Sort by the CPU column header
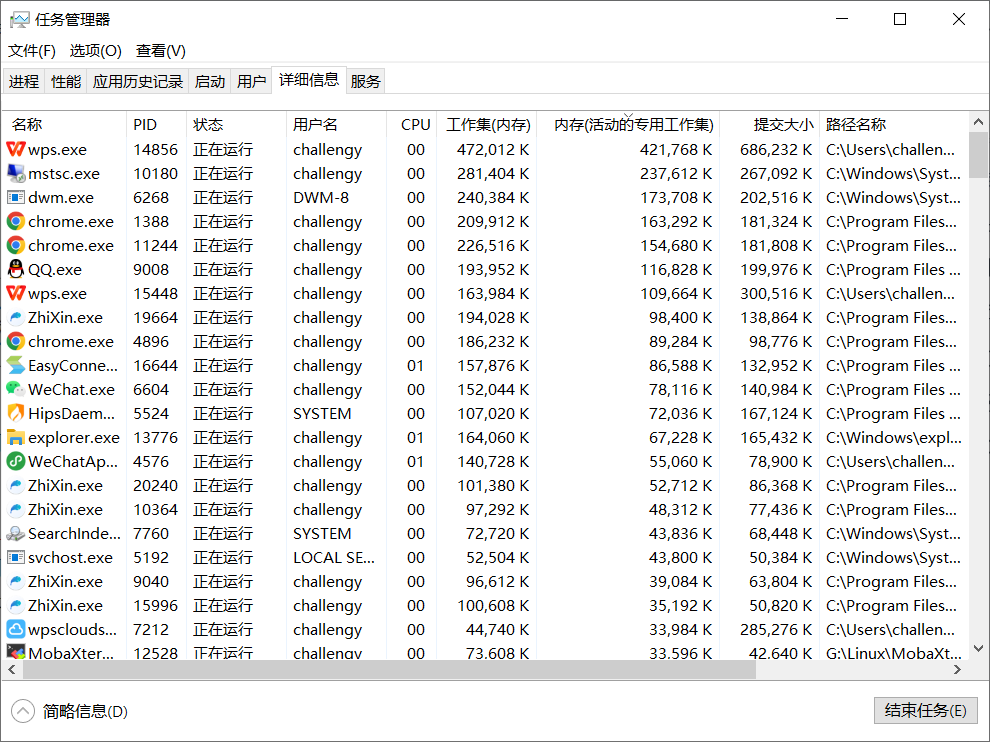The width and height of the screenshot is (990, 742). point(411,124)
